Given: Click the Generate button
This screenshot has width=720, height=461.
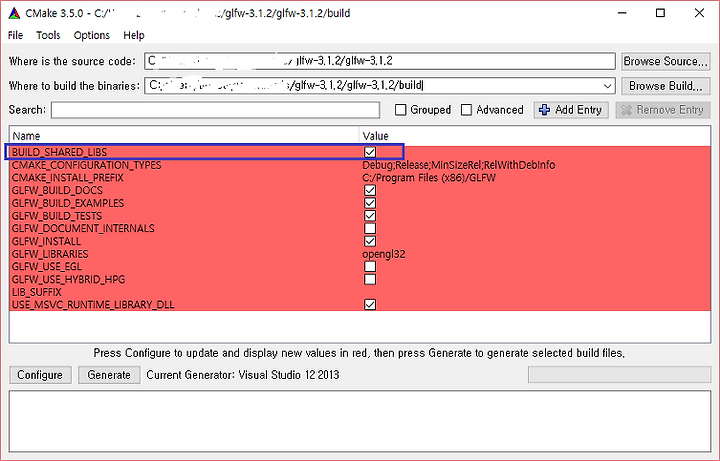Looking at the screenshot, I should [109, 375].
